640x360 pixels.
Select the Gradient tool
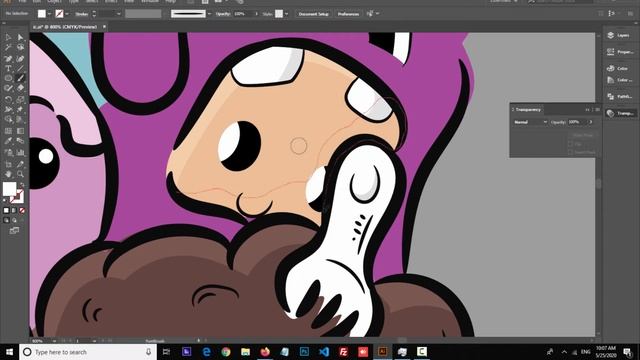pyautogui.click(x=20, y=131)
